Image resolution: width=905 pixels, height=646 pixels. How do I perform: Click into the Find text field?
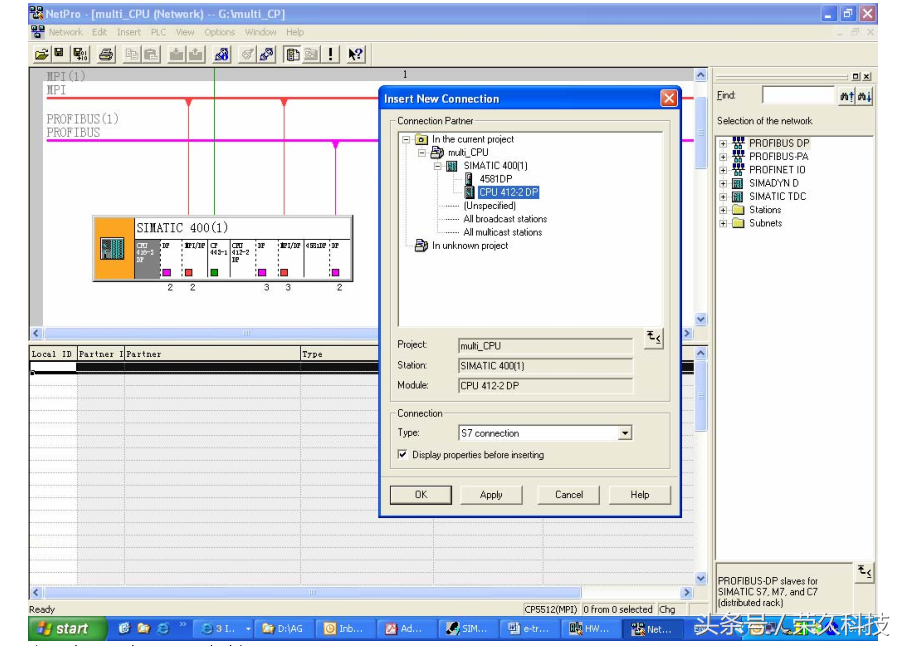click(797, 96)
